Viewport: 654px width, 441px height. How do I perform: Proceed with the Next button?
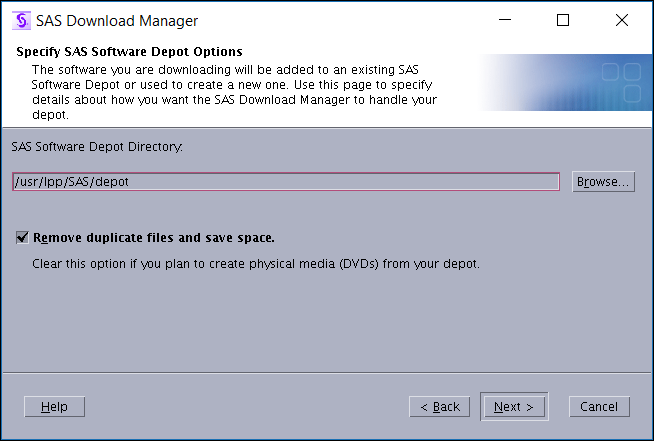[514, 407]
